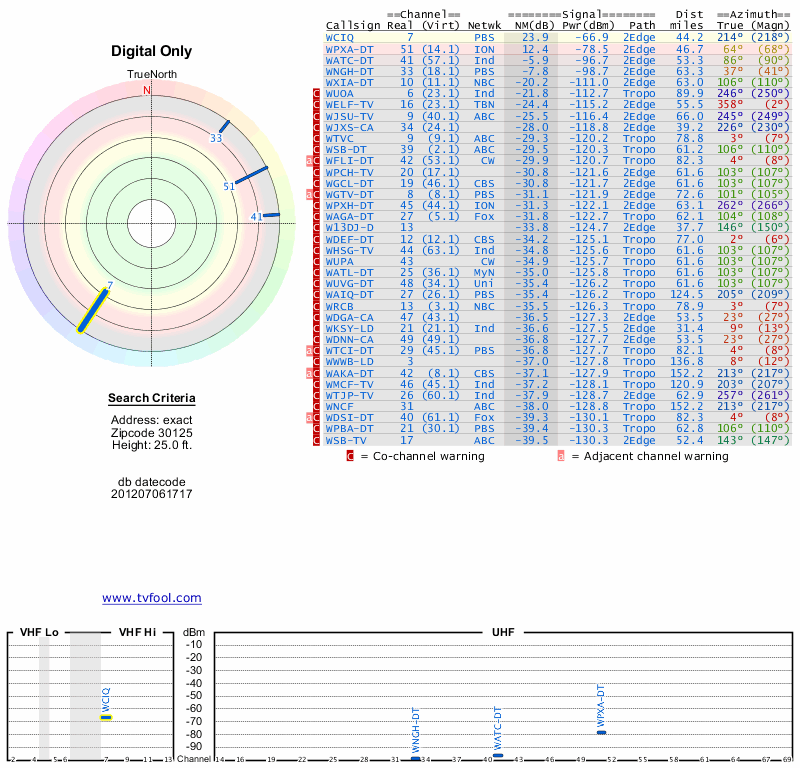This screenshot has width=800, height=768.
Task: Select the WATC-DT callsign row
Action: point(349,60)
